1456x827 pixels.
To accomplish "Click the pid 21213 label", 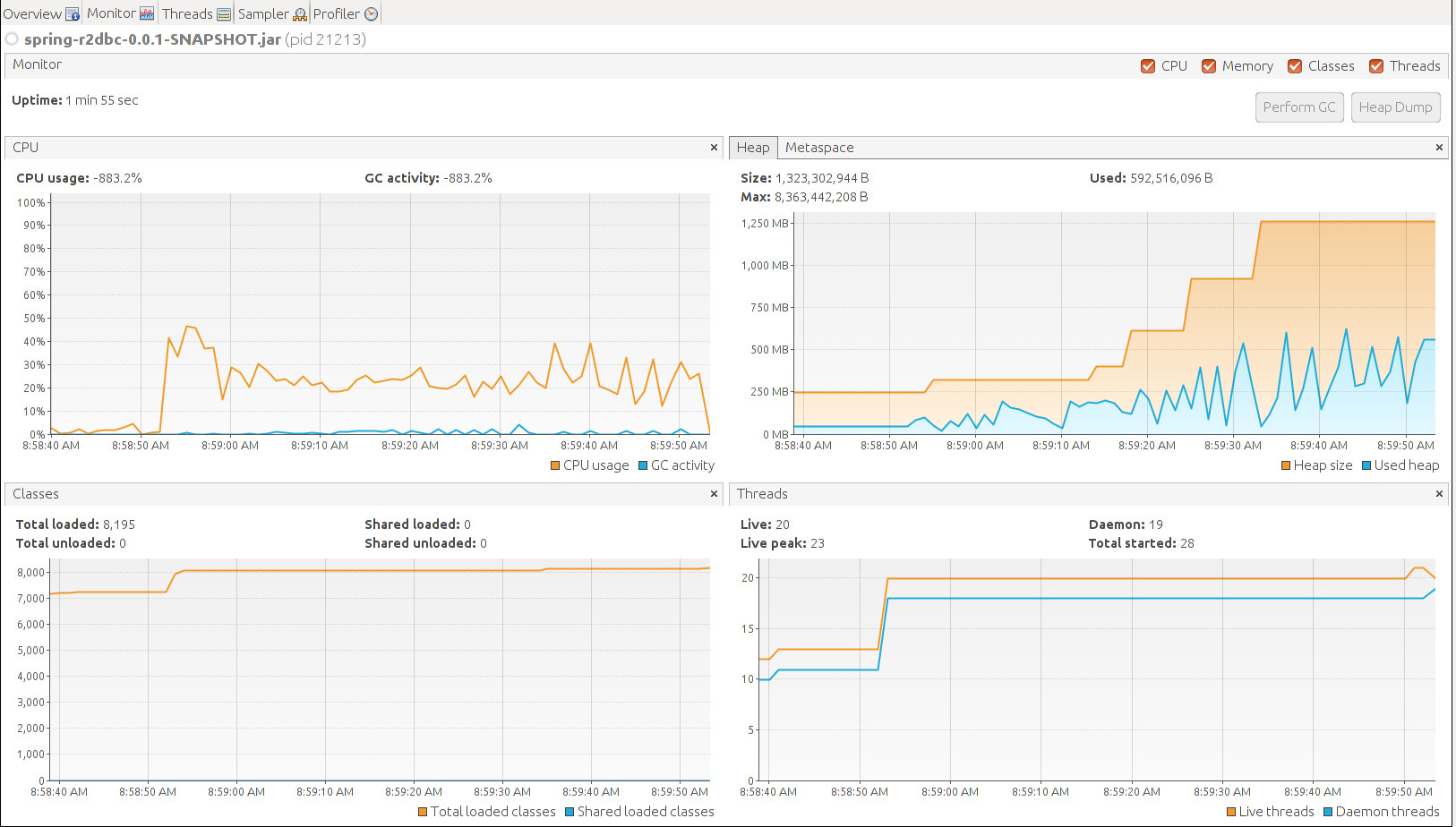I will (x=326, y=39).
